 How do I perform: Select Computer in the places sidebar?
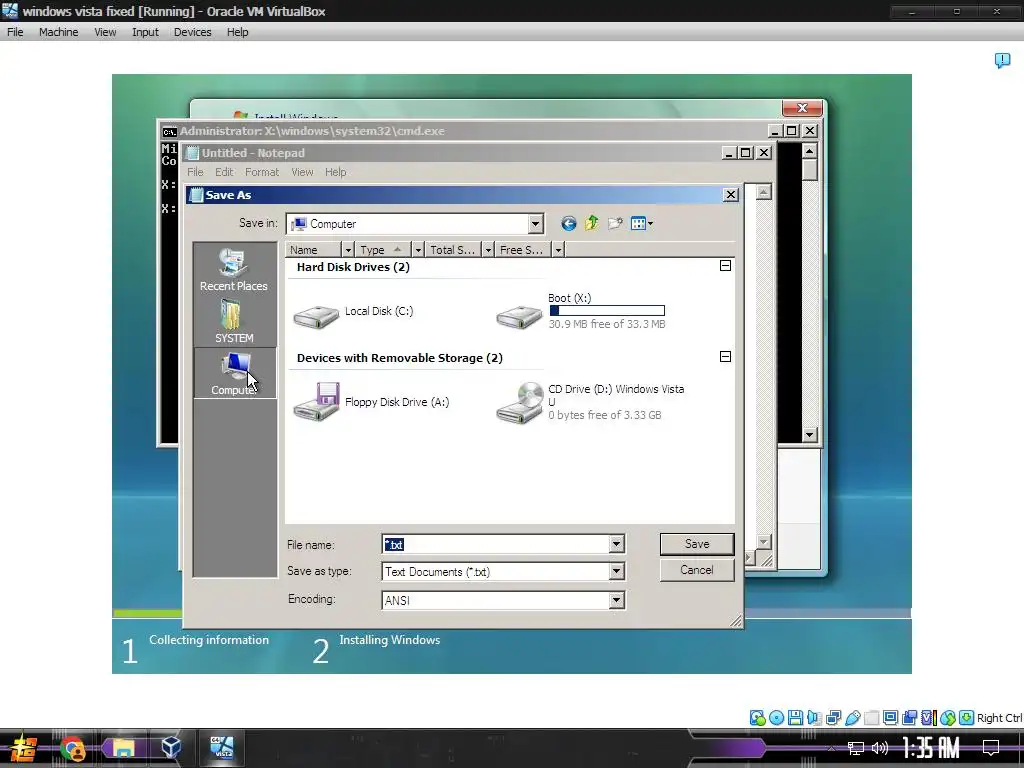click(x=234, y=373)
